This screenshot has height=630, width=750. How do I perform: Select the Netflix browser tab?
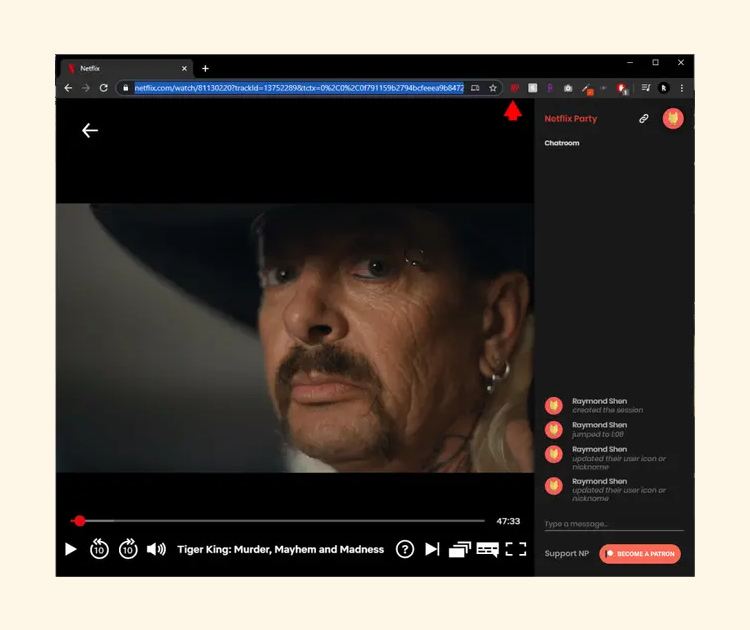(x=127, y=68)
